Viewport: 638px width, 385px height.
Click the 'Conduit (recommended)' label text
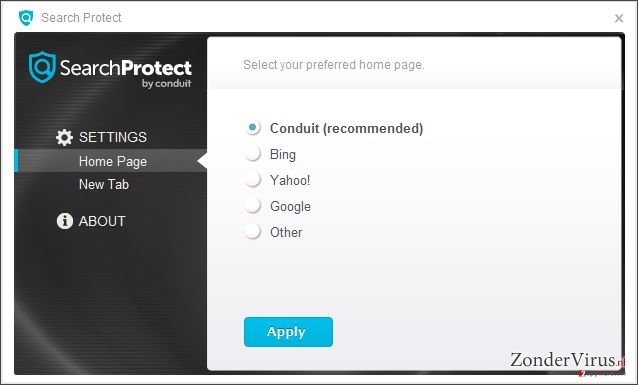(x=347, y=129)
